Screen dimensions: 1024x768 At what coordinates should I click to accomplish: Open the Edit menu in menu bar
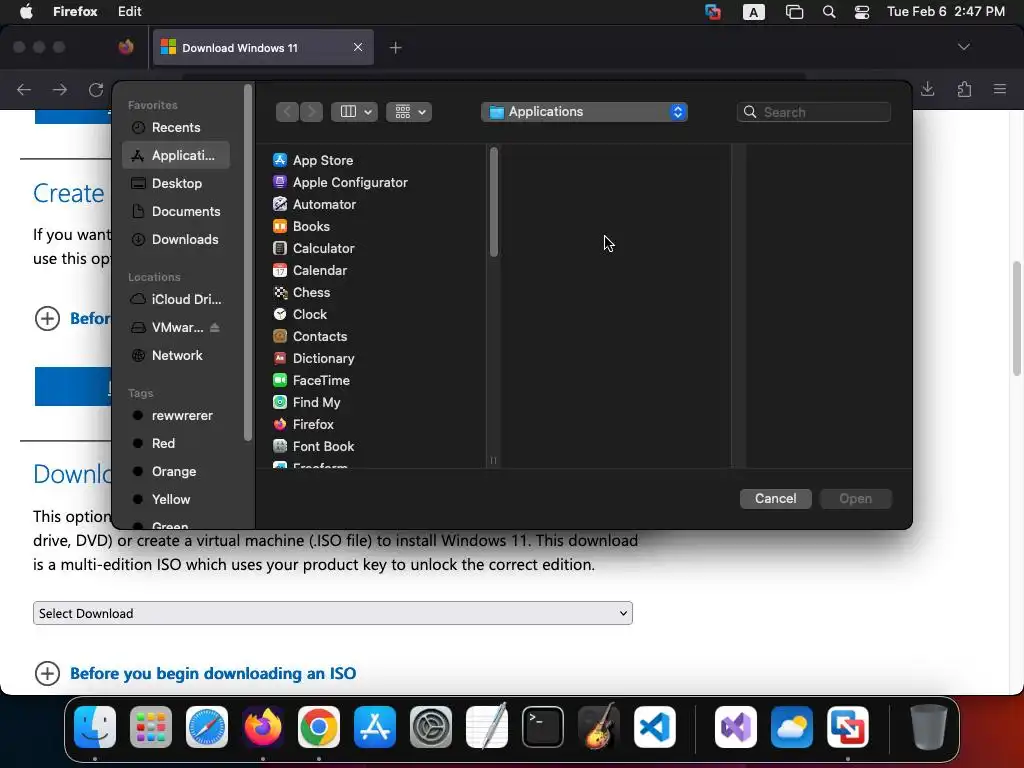point(129,12)
